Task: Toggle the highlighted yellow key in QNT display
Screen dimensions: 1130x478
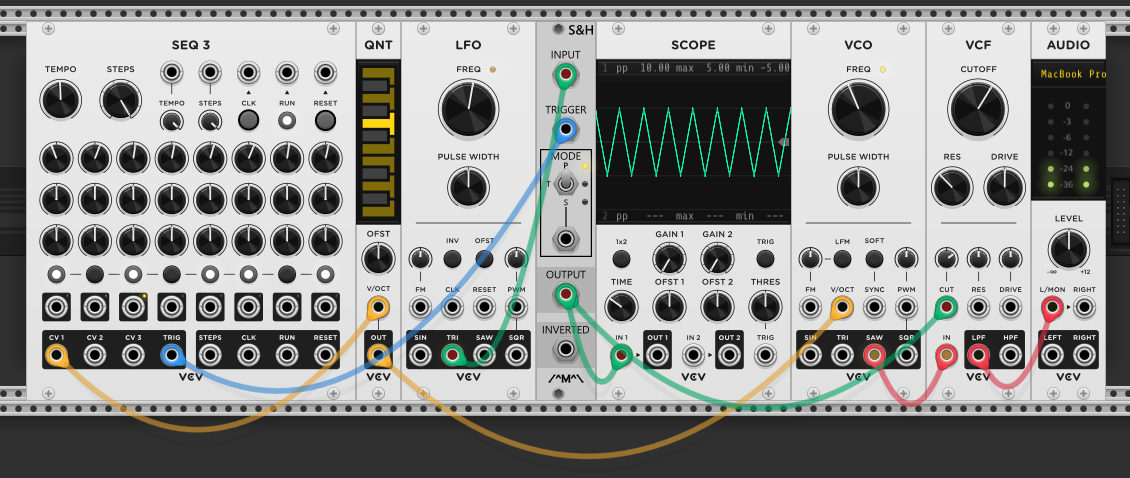Action: [378, 124]
